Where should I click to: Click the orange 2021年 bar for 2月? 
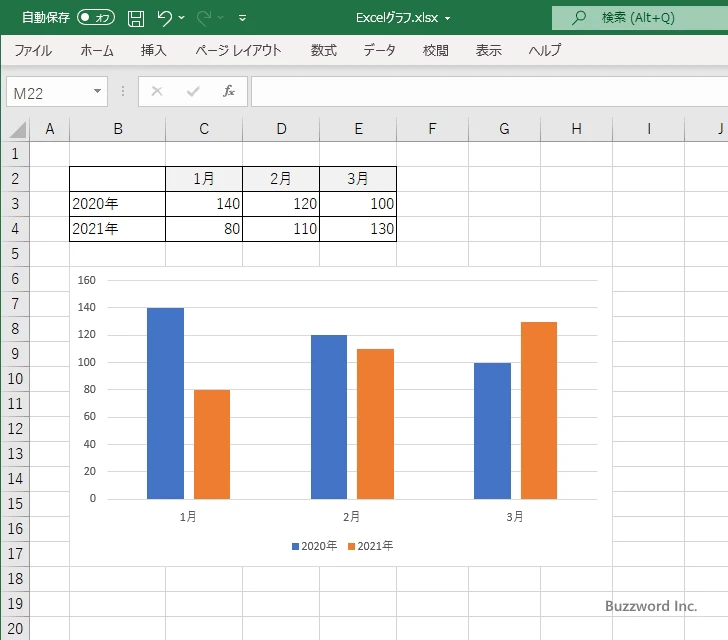(x=375, y=424)
